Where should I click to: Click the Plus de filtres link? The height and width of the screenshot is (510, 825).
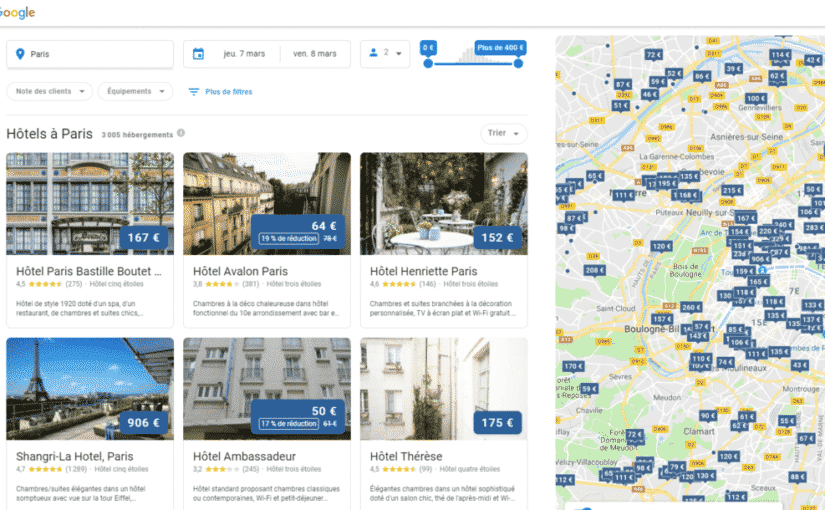click(x=229, y=92)
